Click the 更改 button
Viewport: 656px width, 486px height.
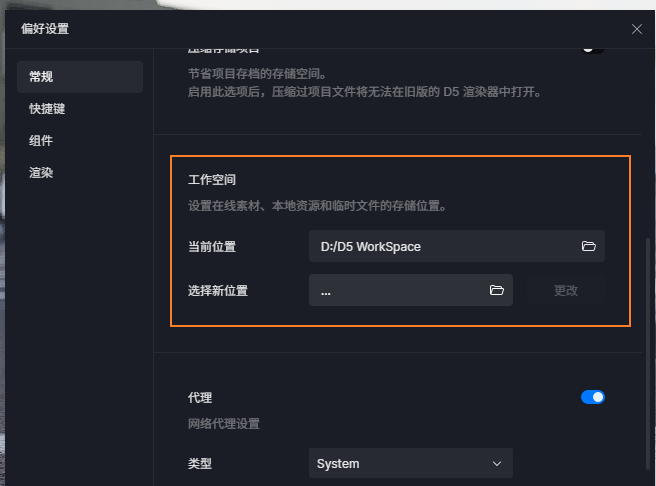(566, 290)
